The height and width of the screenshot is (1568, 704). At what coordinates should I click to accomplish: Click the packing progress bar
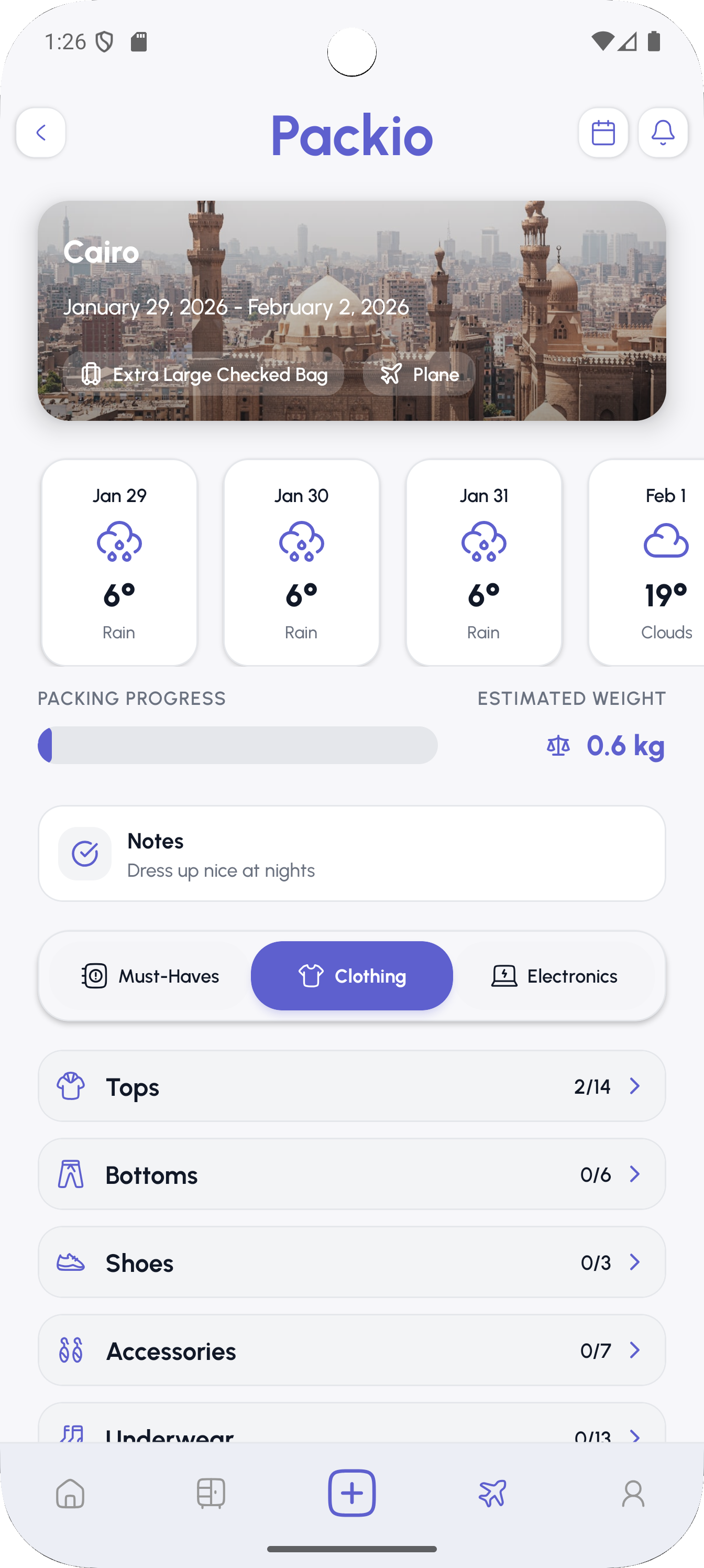click(x=237, y=745)
